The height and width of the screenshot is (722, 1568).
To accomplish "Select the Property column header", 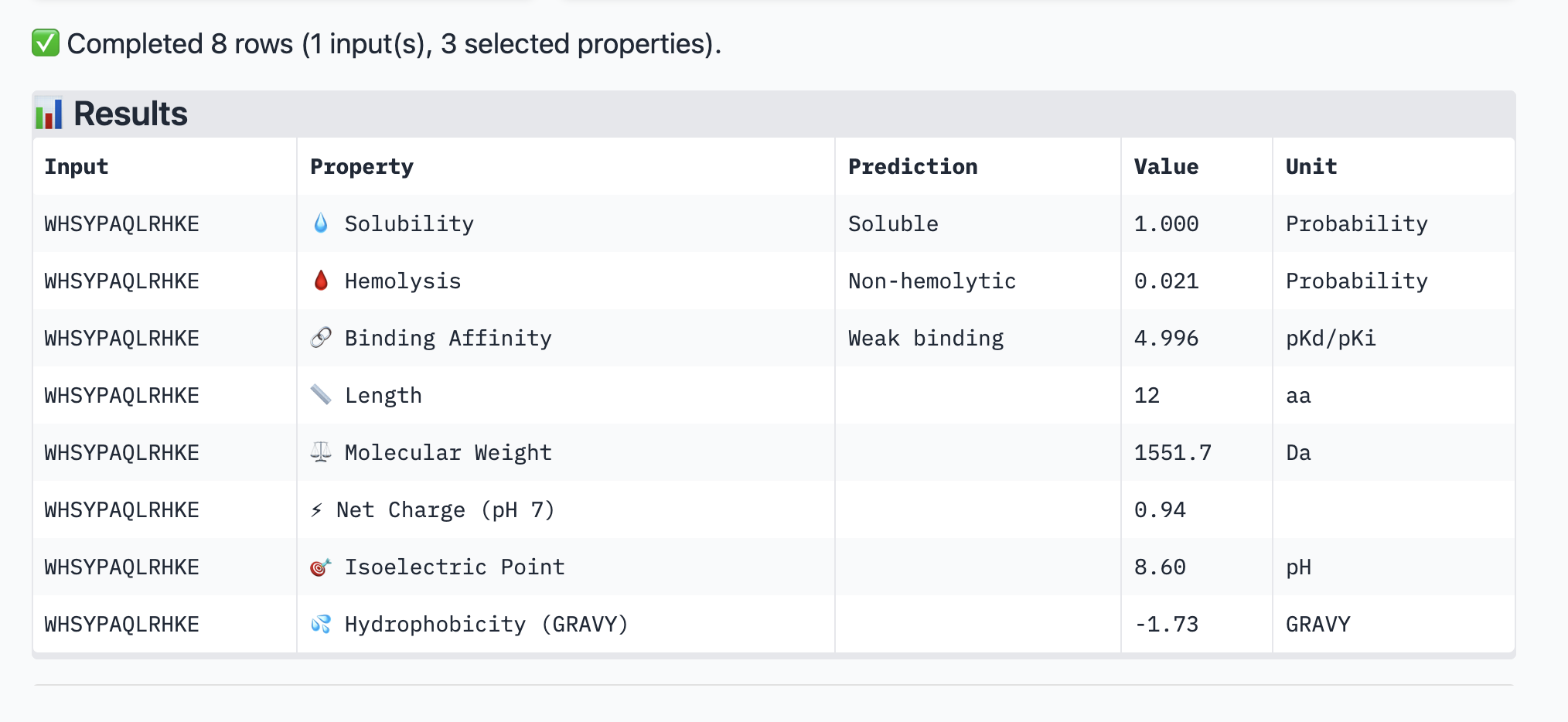I will (362, 167).
